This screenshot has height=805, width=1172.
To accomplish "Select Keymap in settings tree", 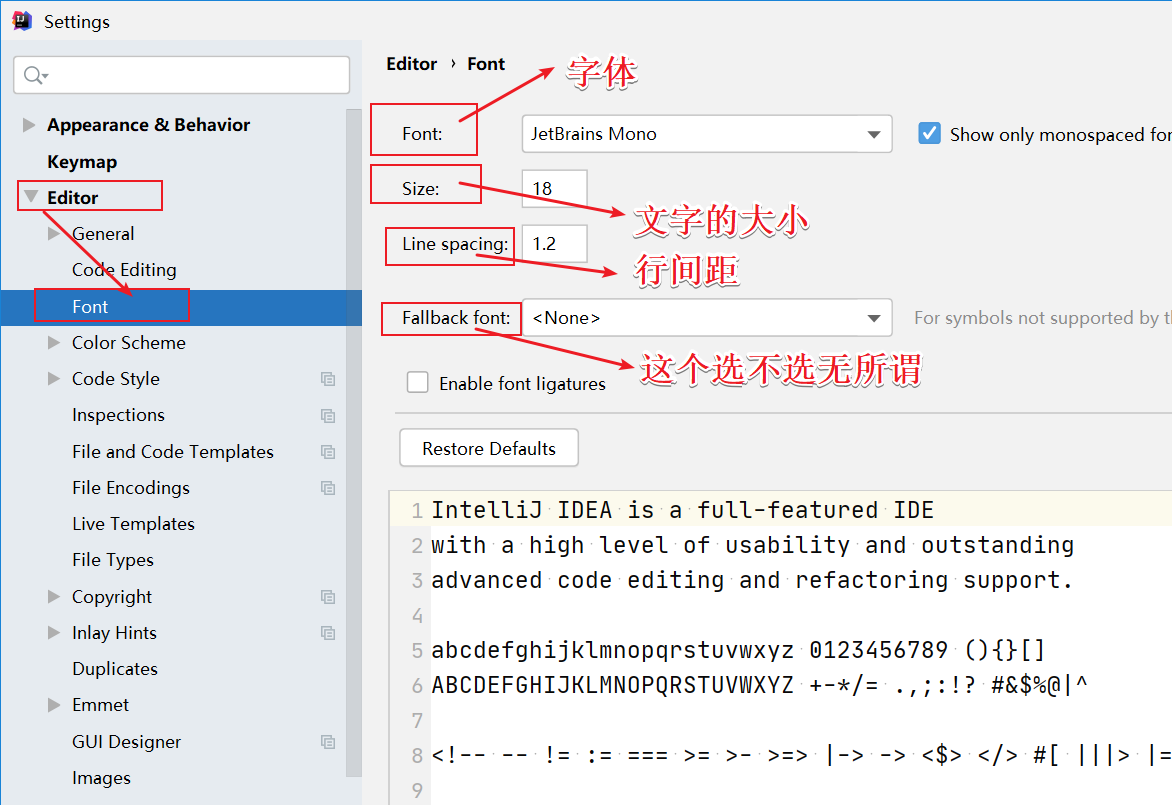I will point(82,162).
